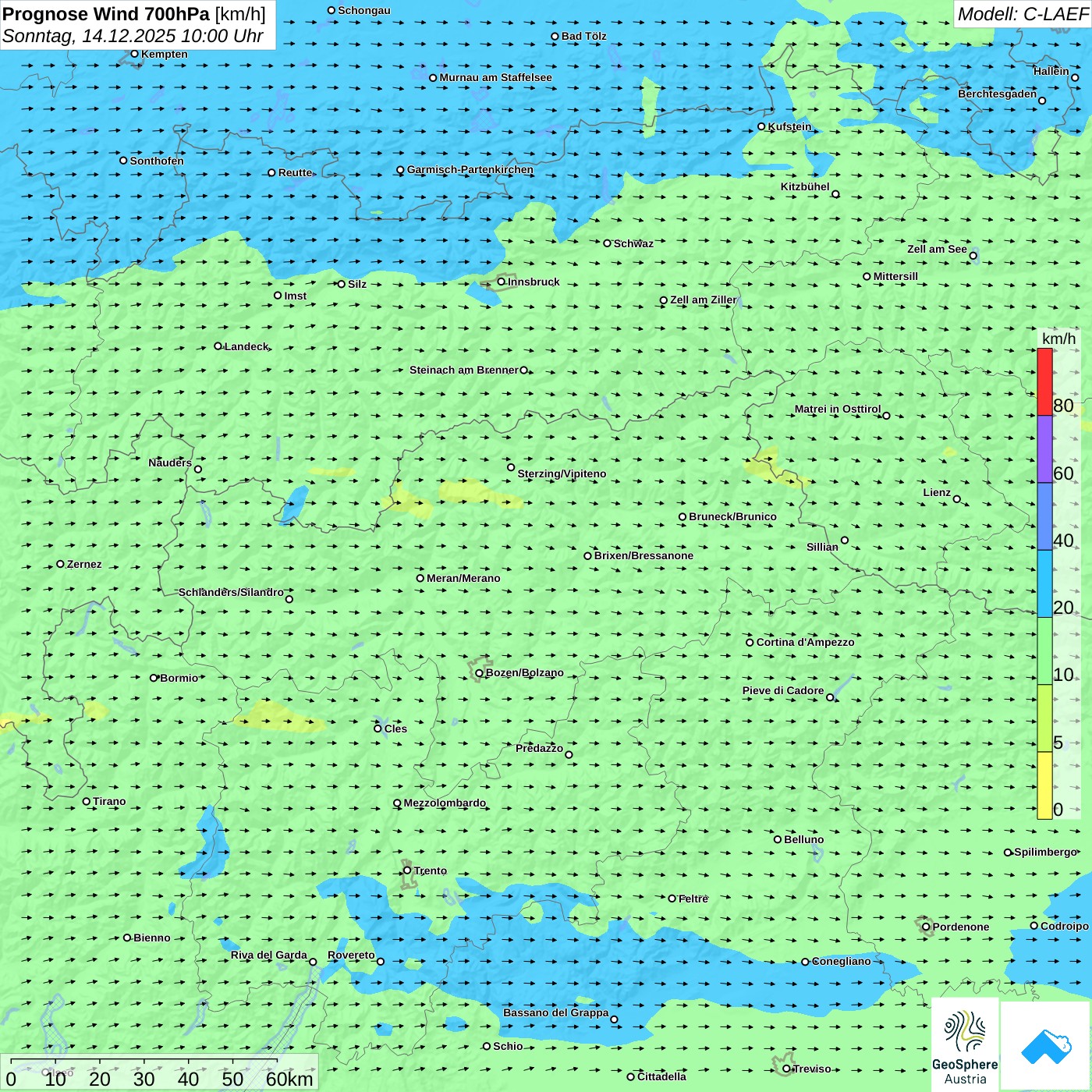Select the Kempten marker circle

tap(135, 54)
